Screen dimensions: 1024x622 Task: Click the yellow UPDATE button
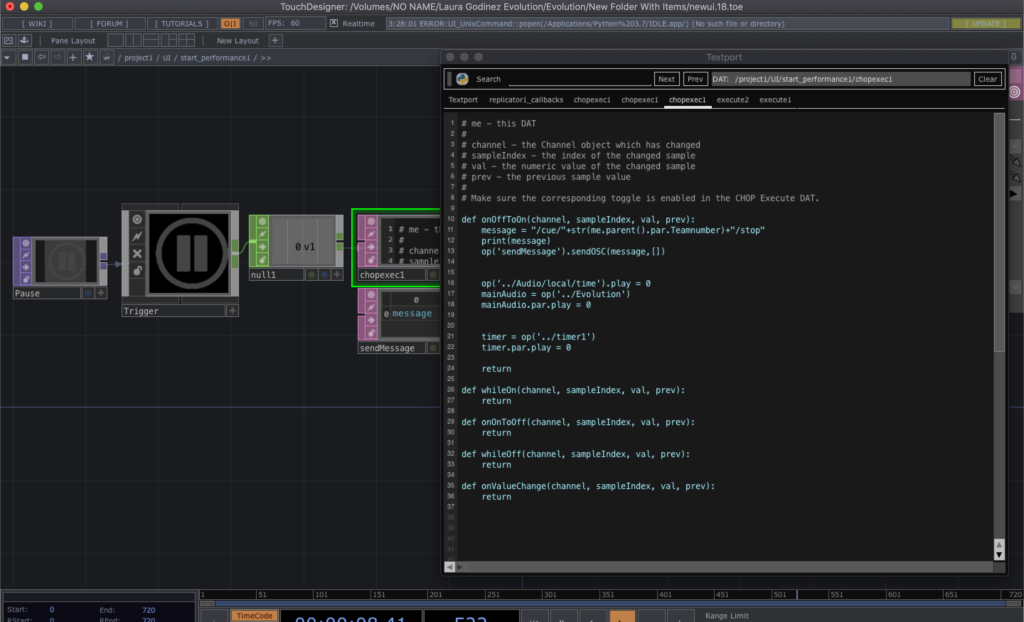(x=985, y=24)
